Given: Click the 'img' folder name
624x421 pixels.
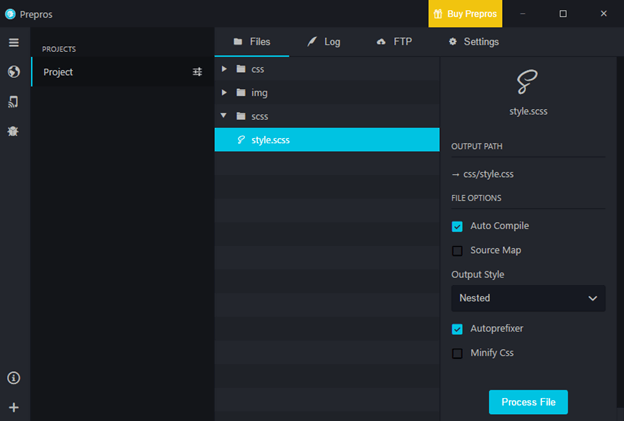Looking at the screenshot, I should [x=259, y=93].
